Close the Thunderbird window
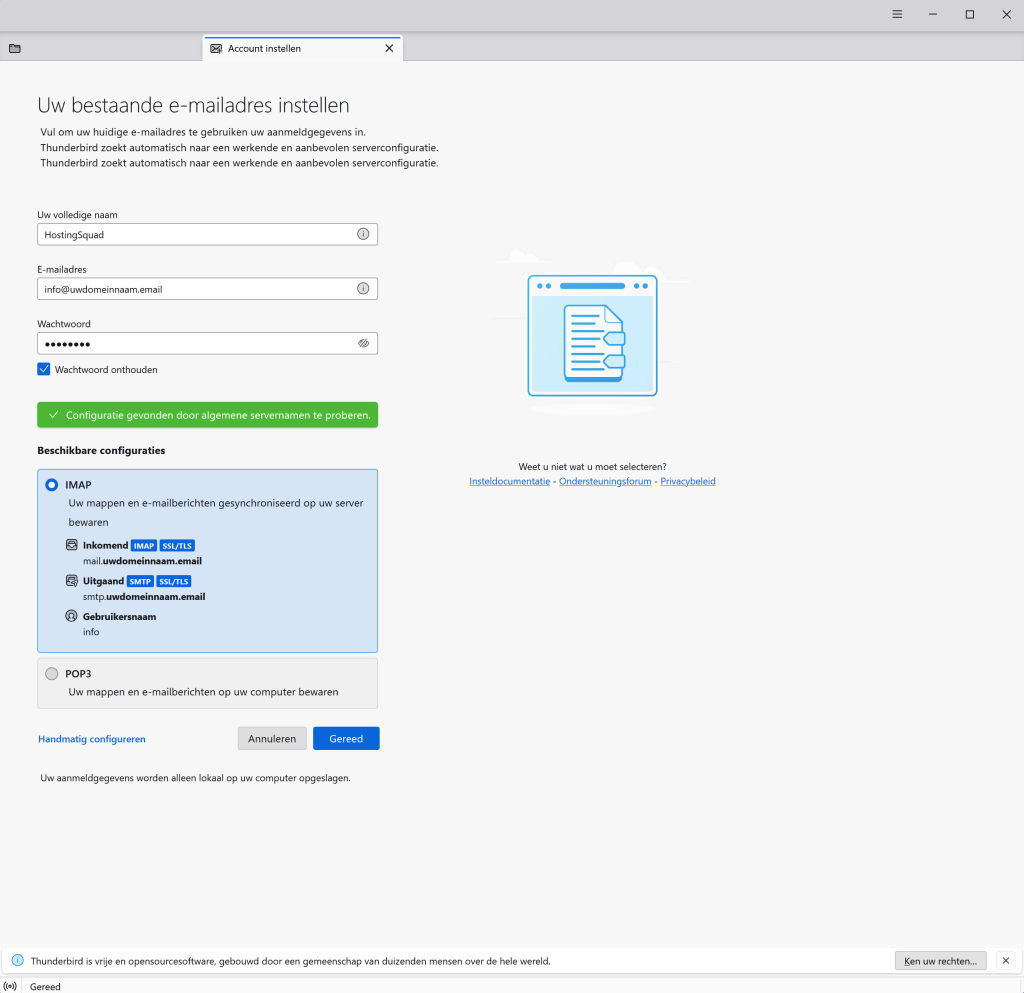Image resolution: width=1024 pixels, height=993 pixels. [1006, 14]
